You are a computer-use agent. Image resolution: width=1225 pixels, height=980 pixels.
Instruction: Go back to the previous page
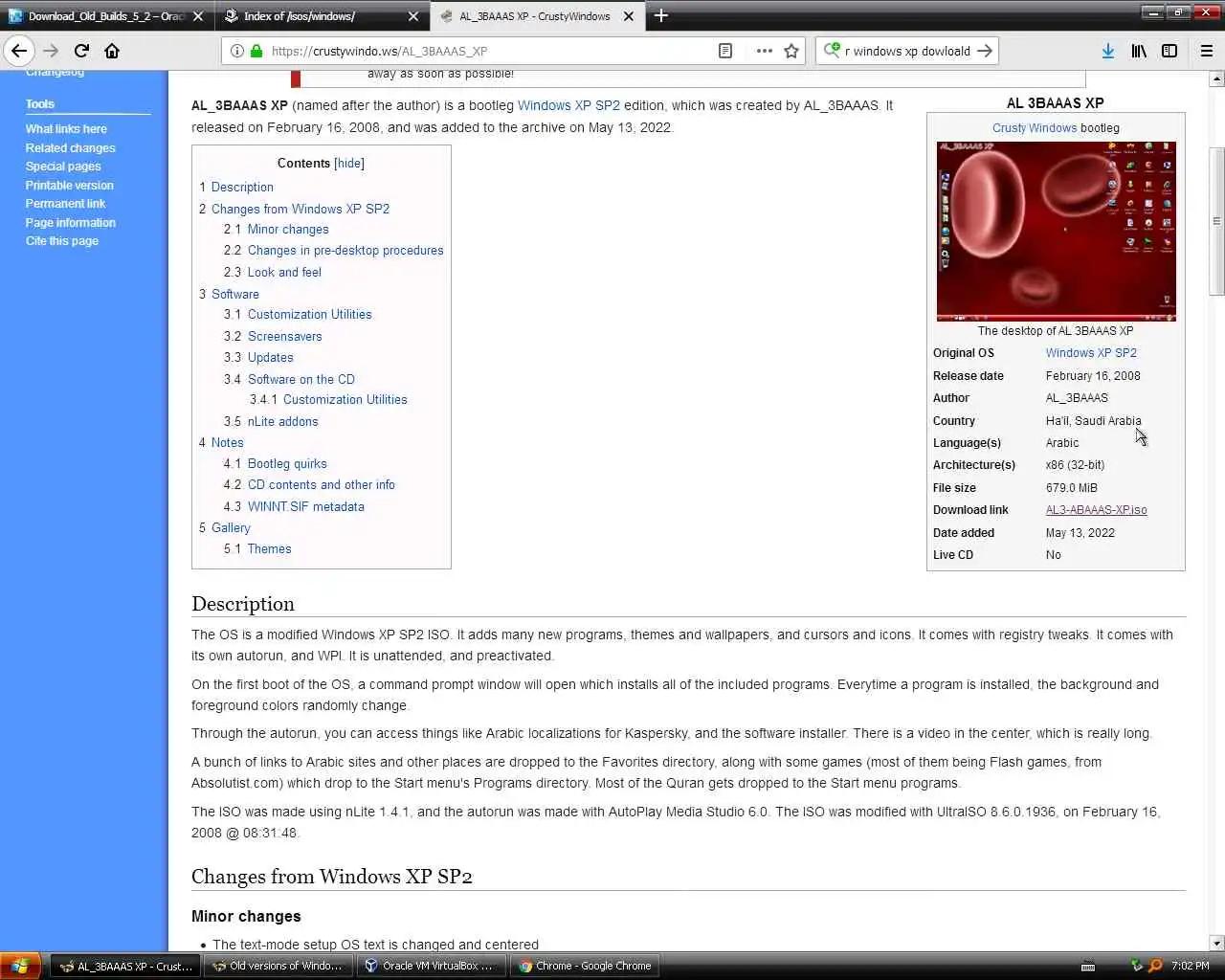point(19,51)
